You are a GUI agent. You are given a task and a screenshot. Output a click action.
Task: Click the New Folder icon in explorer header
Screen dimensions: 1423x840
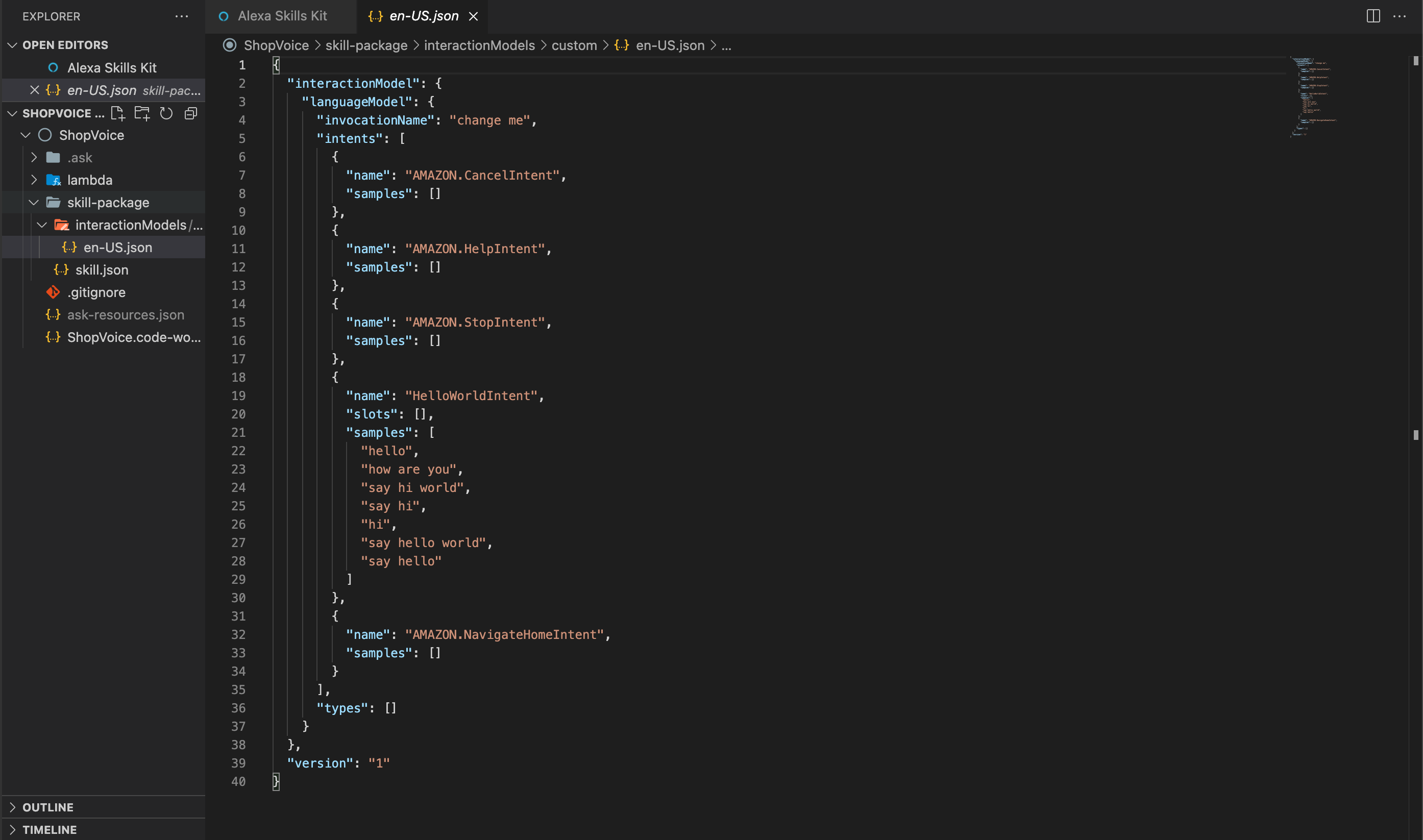pos(142,113)
